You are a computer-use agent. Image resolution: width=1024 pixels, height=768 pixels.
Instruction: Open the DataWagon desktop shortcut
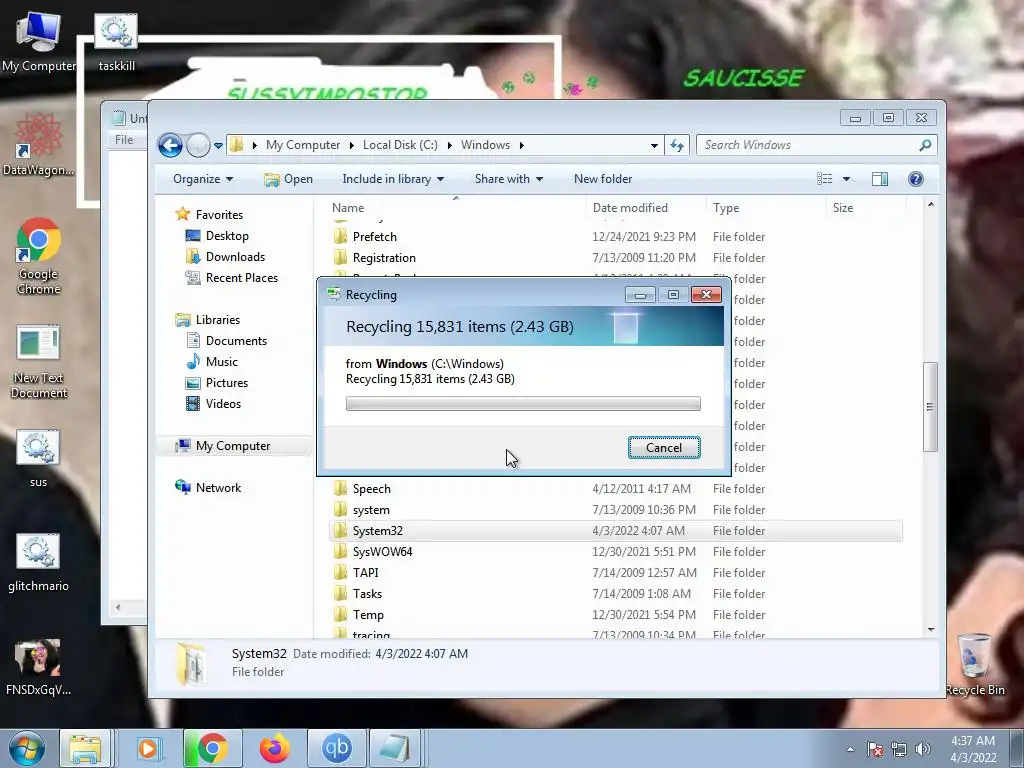(38, 145)
